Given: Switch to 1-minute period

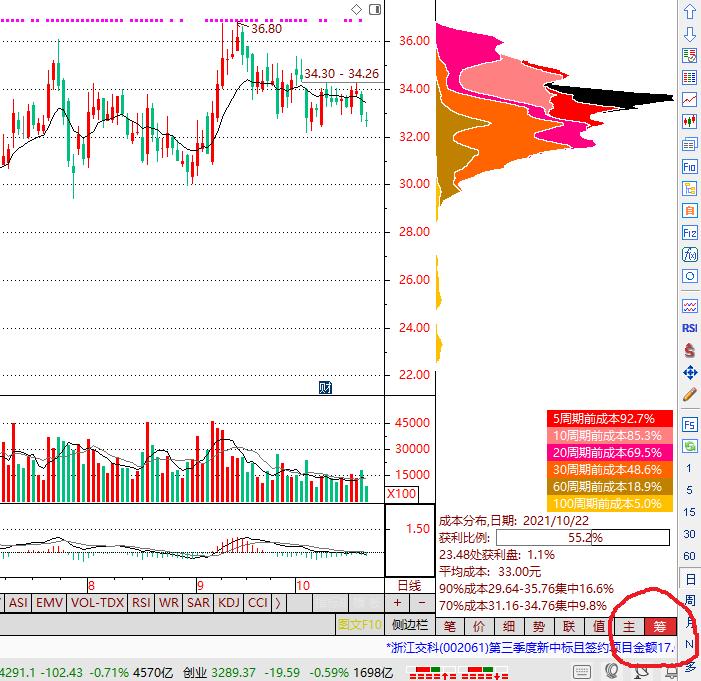Looking at the screenshot, I should [x=689, y=468].
